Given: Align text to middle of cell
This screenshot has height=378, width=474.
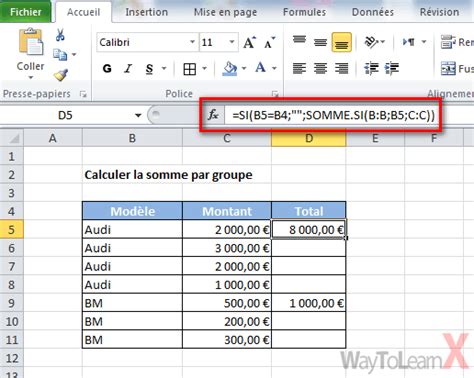Looking at the screenshot, I should 320,42.
